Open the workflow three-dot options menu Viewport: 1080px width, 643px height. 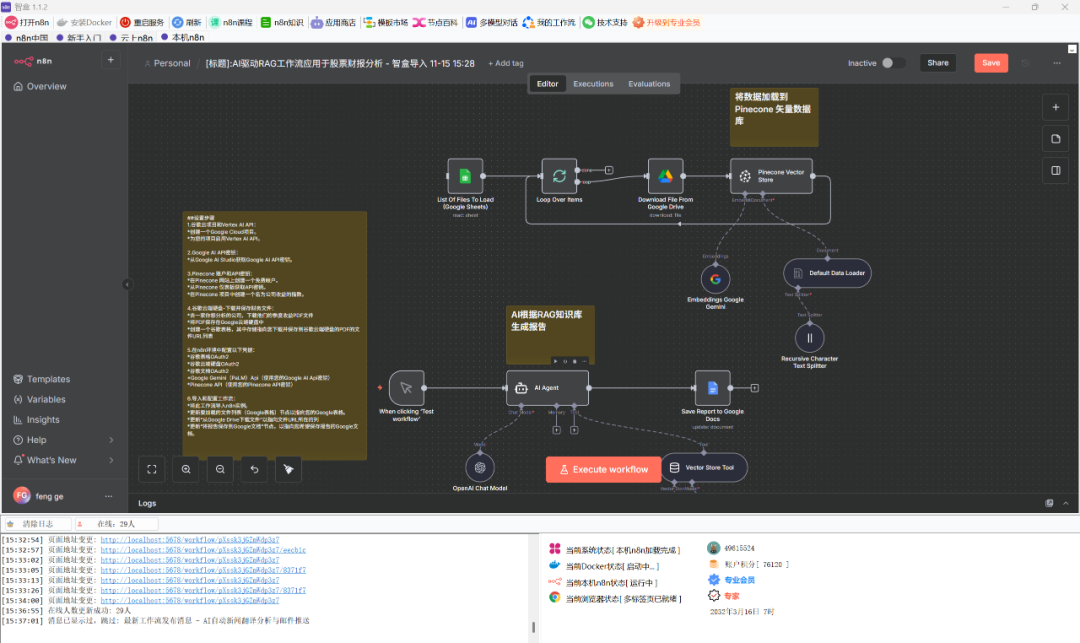coord(1055,63)
